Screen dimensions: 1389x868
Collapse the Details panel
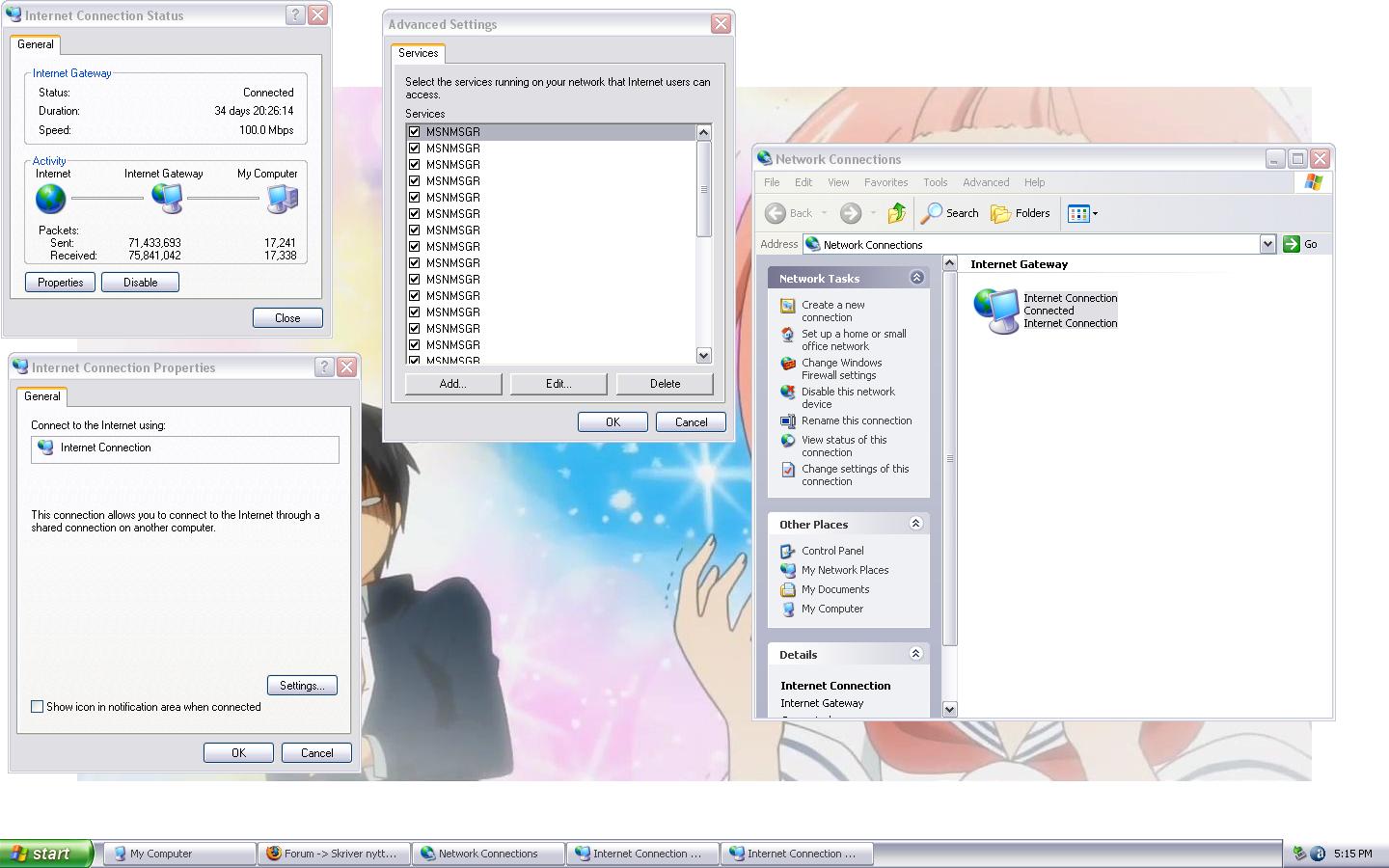[x=916, y=654]
